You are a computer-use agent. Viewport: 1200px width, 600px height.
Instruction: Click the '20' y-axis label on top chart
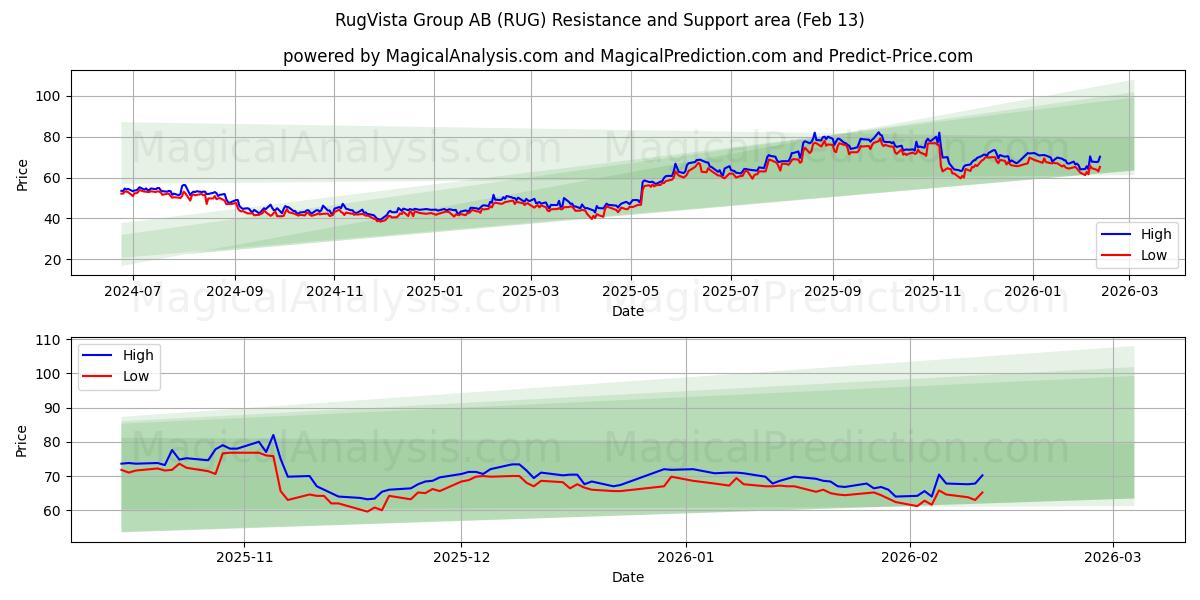click(54, 260)
